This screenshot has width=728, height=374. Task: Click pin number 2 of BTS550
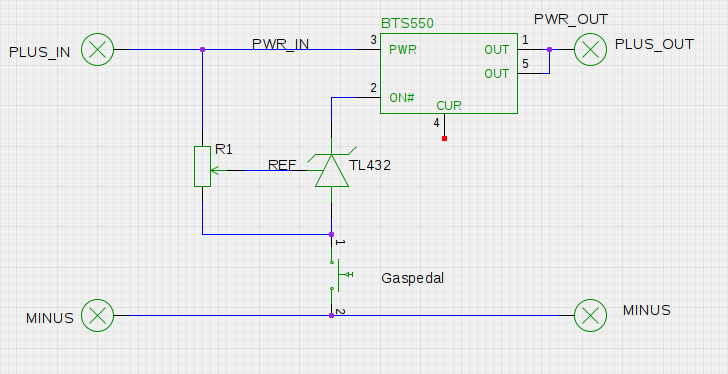(x=374, y=88)
